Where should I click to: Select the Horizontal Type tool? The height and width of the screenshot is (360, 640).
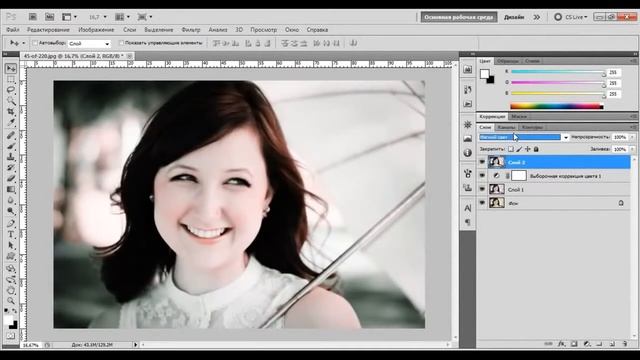coord(11,235)
